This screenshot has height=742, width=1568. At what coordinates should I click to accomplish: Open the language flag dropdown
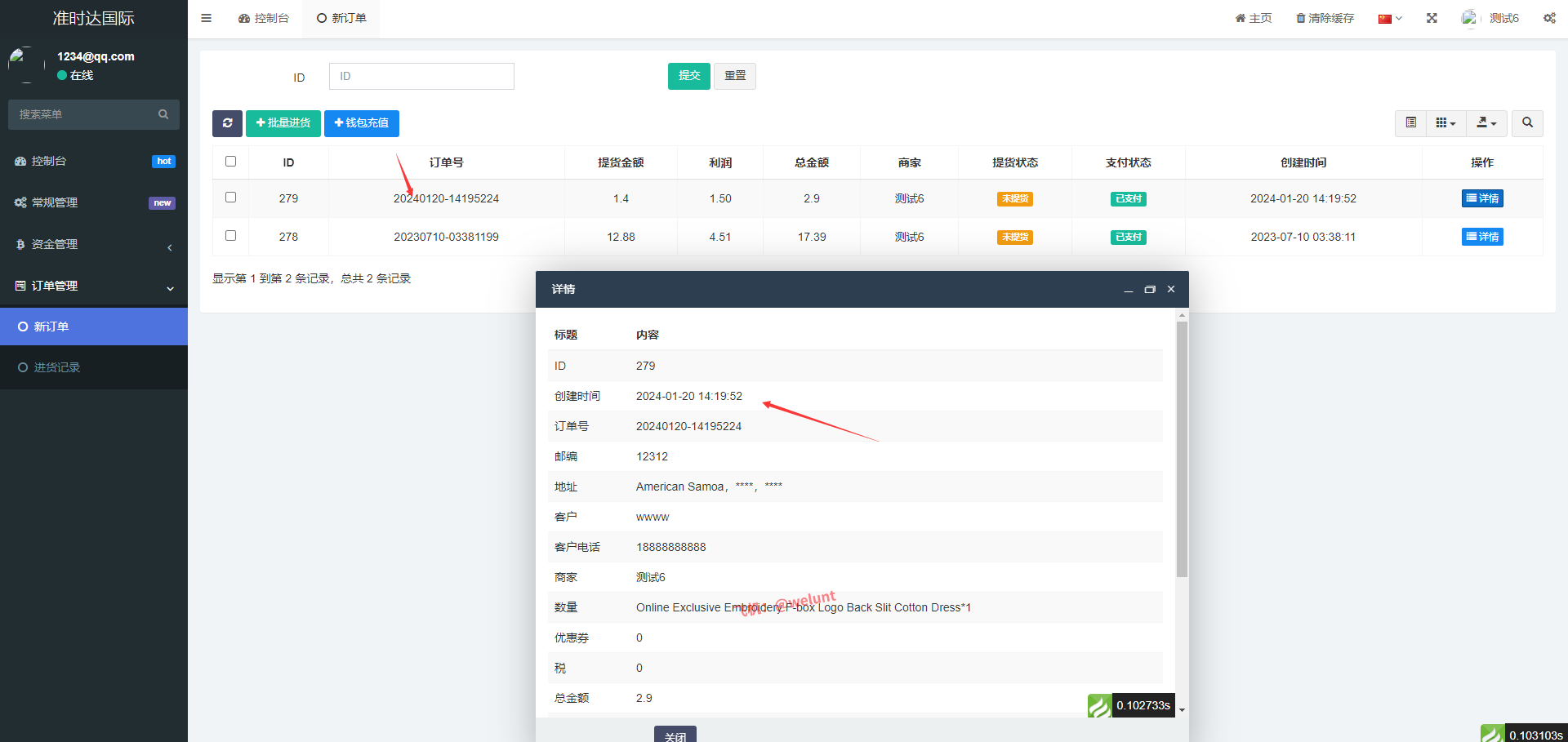tap(1389, 18)
